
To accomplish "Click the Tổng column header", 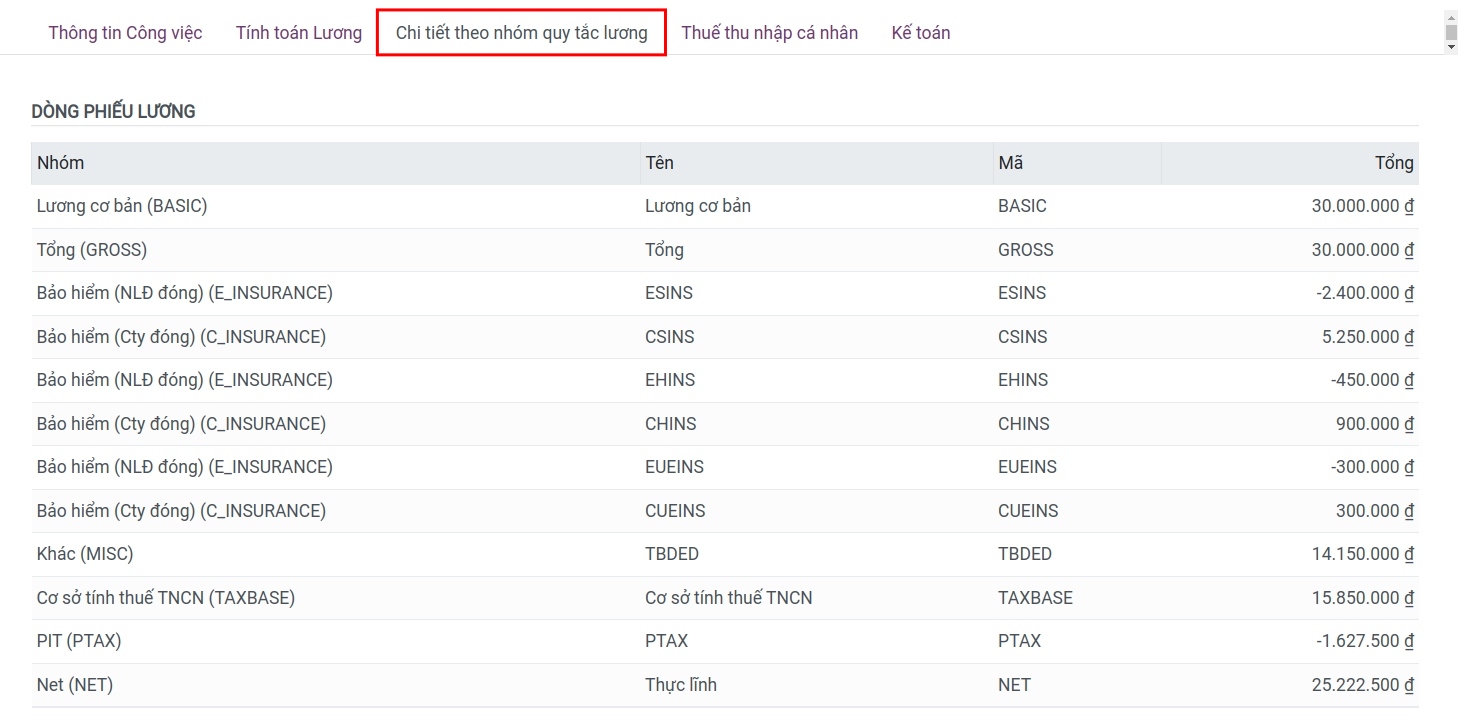I will click(x=1393, y=163).
